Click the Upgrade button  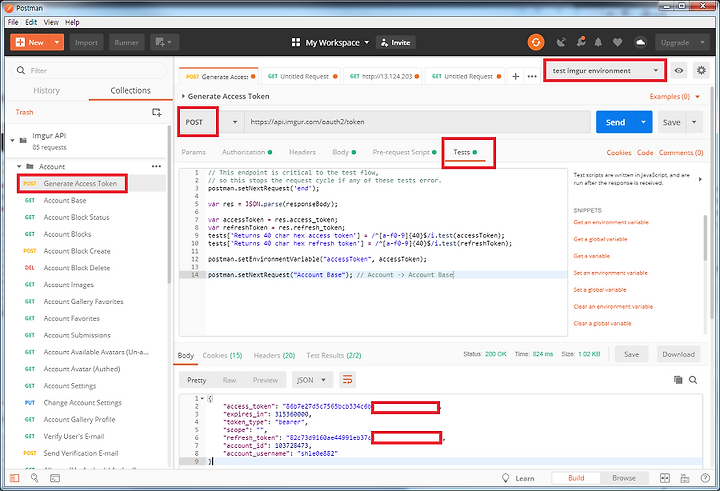(675, 42)
